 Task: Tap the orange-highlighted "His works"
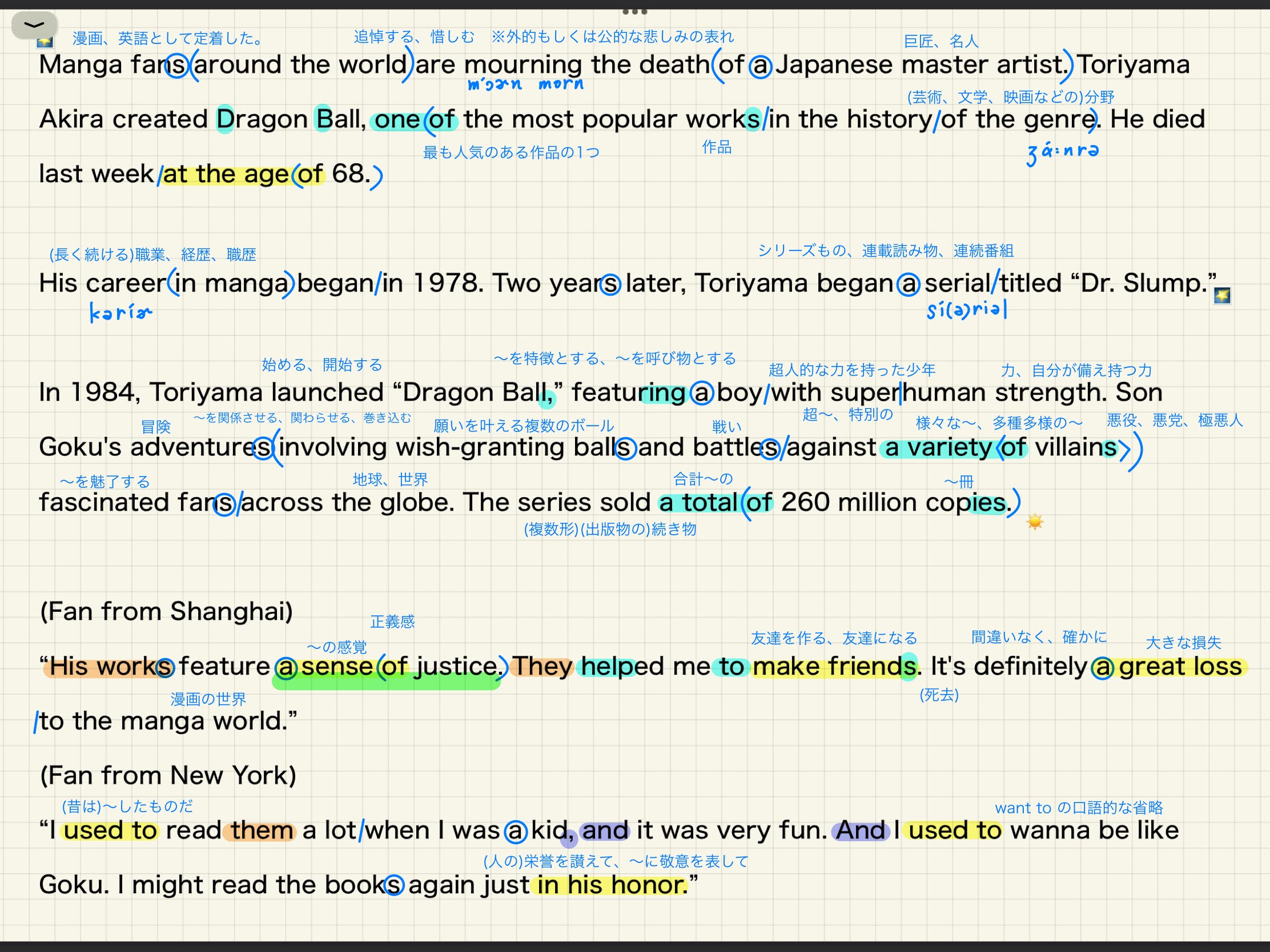[111, 666]
